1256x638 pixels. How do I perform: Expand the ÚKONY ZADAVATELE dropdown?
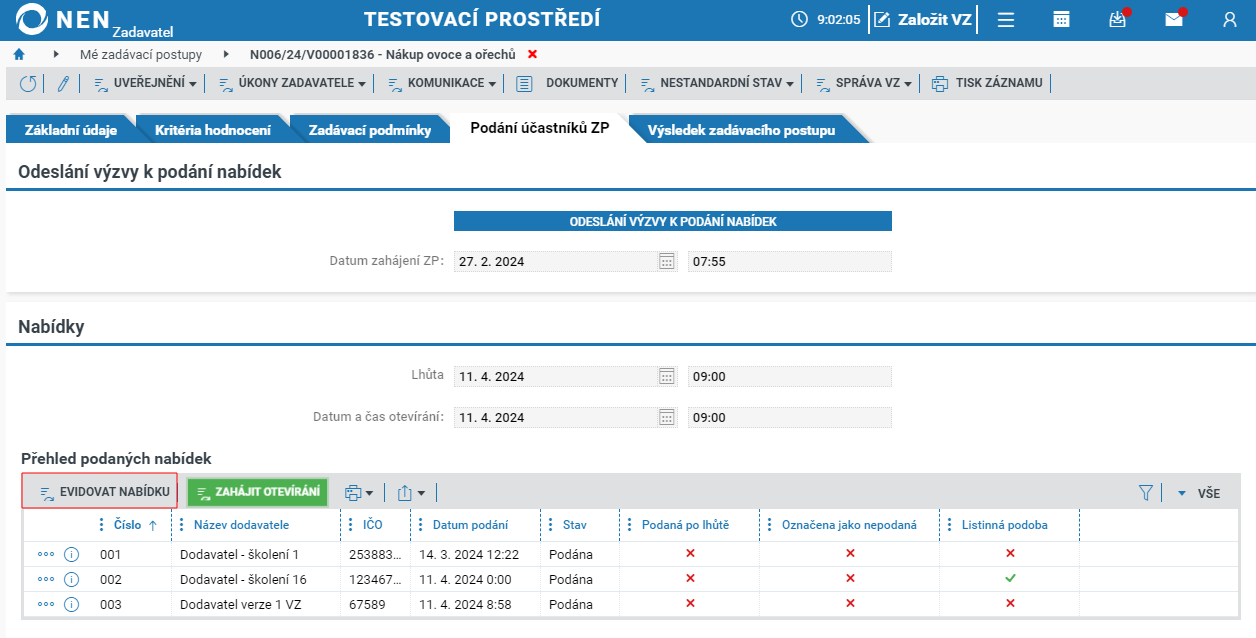(292, 84)
